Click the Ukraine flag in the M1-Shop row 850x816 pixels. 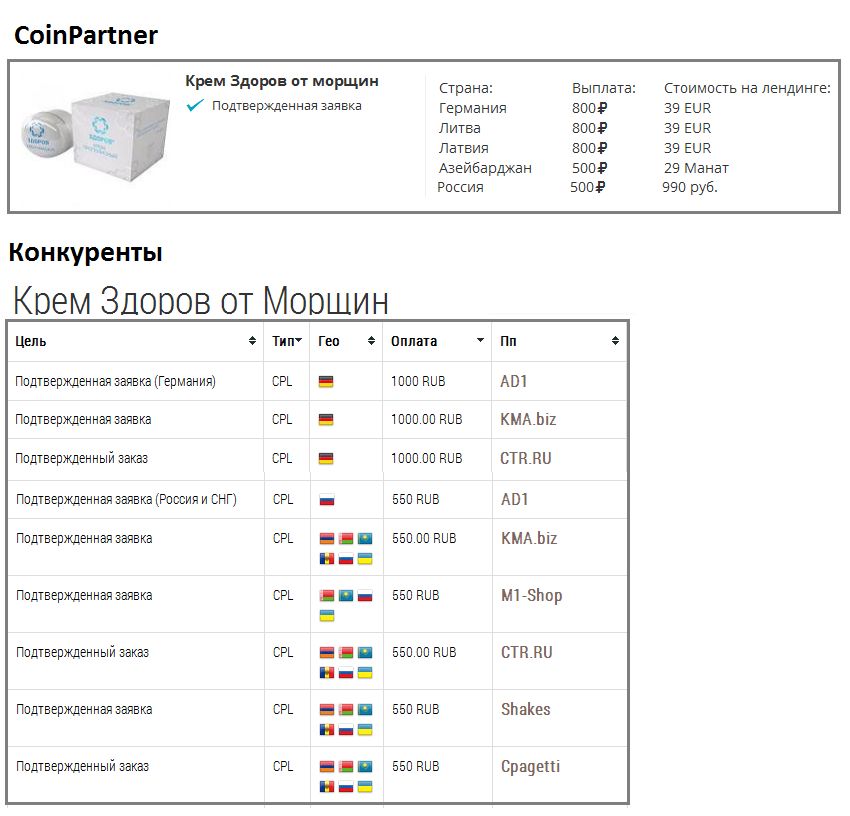pos(327,615)
